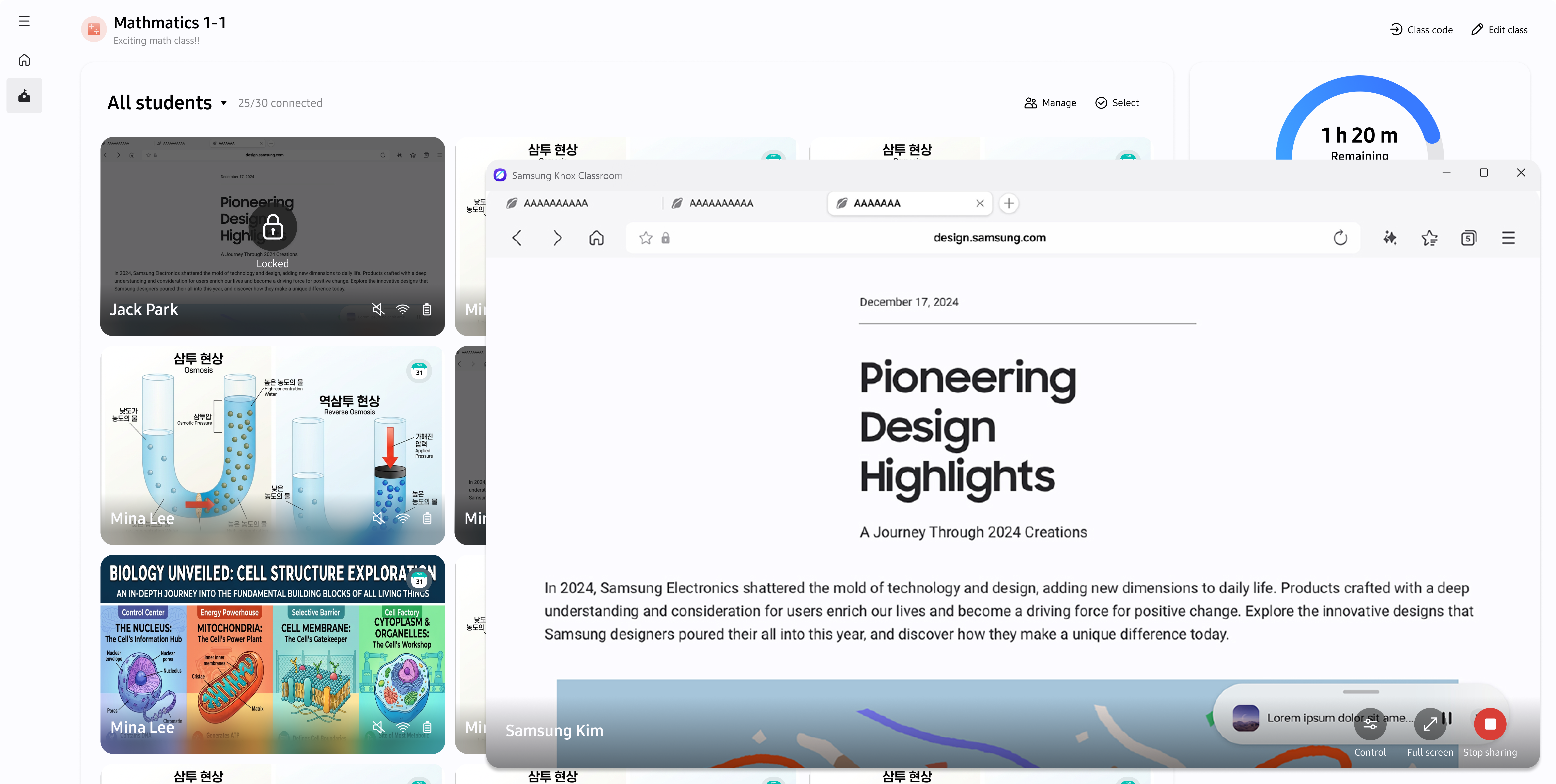Click the browser home button
The height and width of the screenshot is (784, 1556).
click(x=596, y=238)
